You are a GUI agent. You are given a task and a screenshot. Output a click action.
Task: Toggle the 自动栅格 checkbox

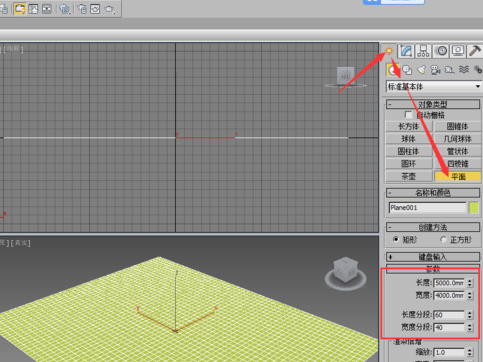(408, 115)
